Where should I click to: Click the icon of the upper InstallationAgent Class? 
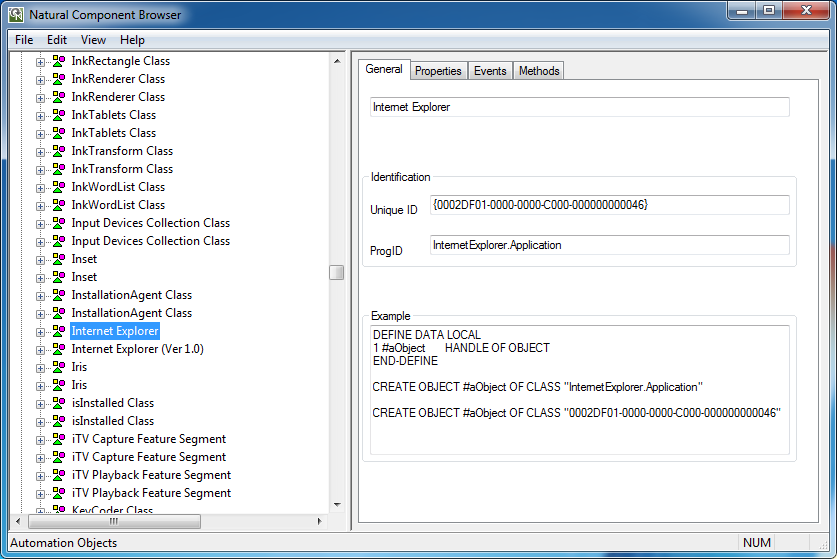click(59, 295)
